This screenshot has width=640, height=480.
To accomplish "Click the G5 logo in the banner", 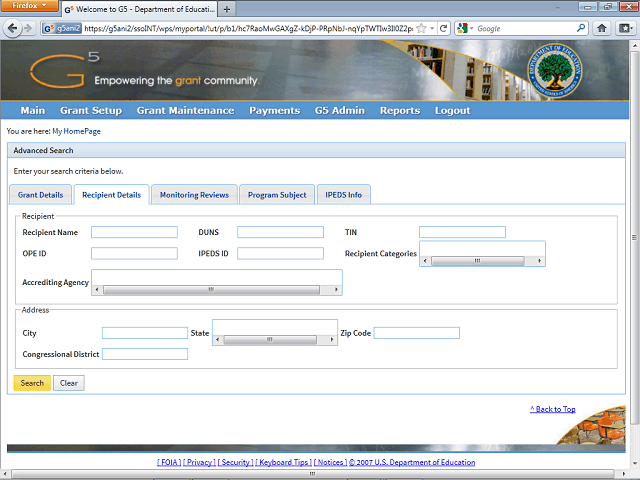I will [63, 70].
